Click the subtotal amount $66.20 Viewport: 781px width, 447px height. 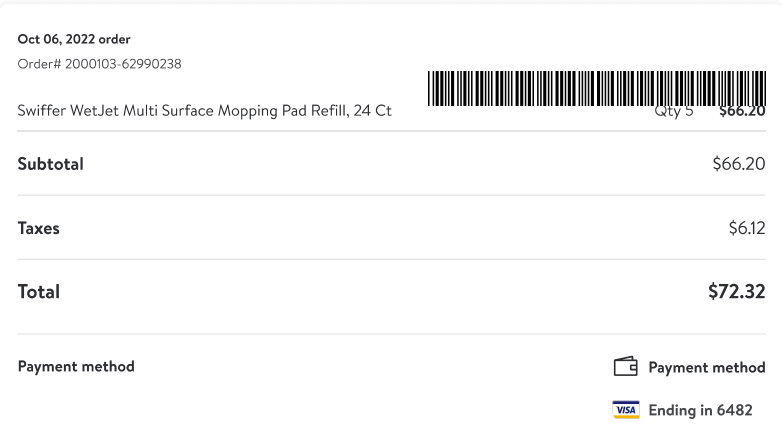click(x=739, y=163)
